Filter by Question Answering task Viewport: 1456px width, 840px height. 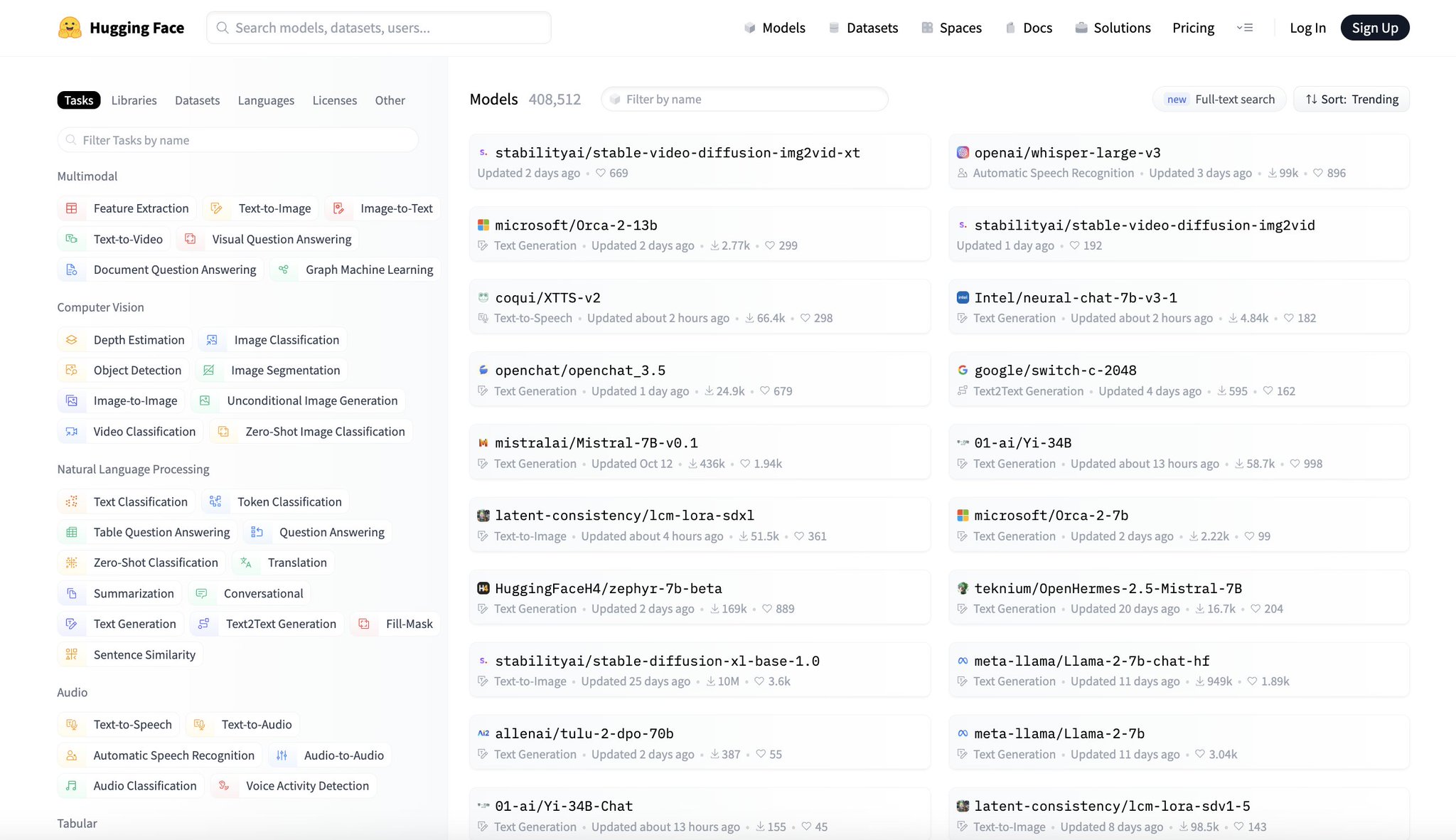(x=318, y=532)
